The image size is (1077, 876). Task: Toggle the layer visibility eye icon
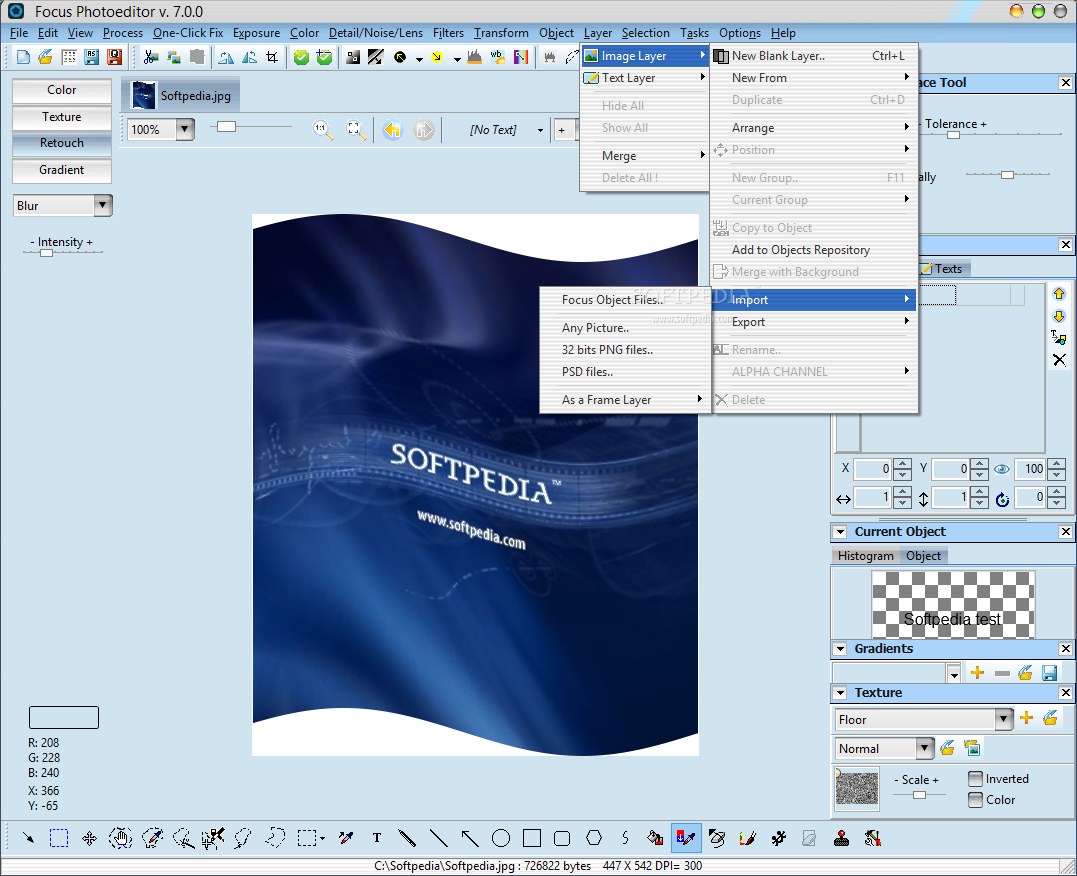tap(1002, 469)
